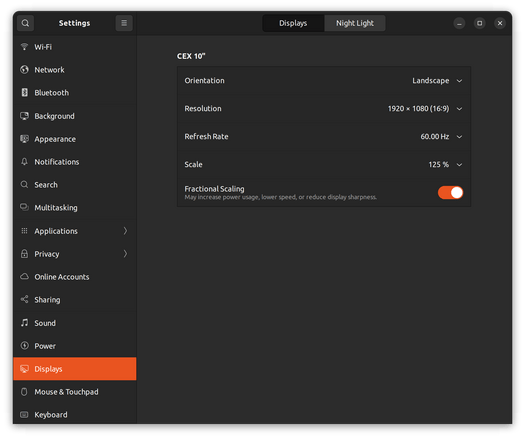This screenshot has width=525, height=438.
Task: Click the Refresh Rate row label
Action: point(206,136)
